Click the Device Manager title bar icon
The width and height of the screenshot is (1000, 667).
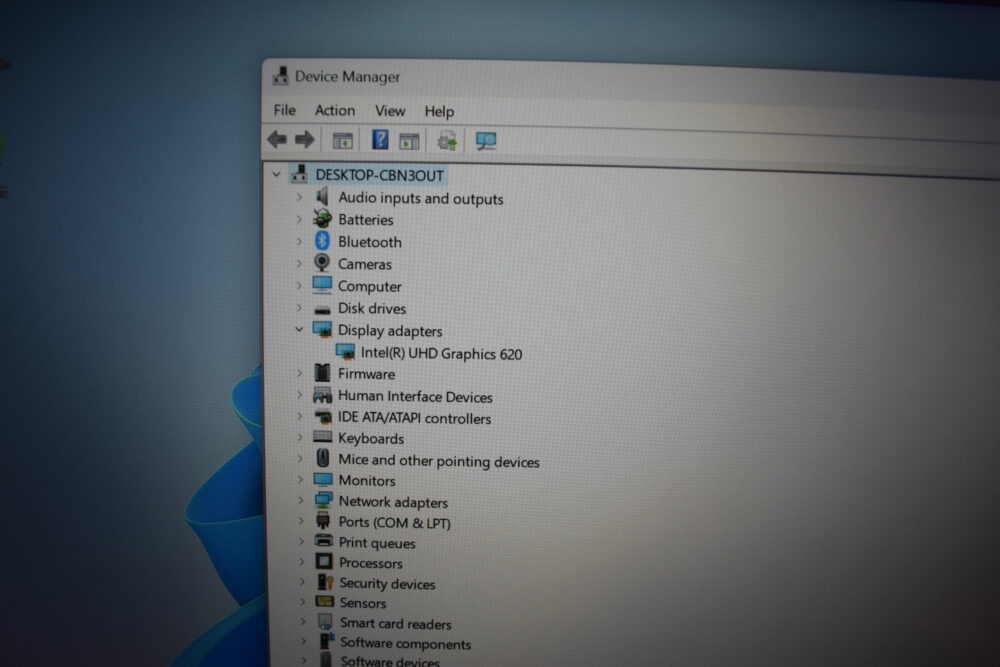point(280,76)
